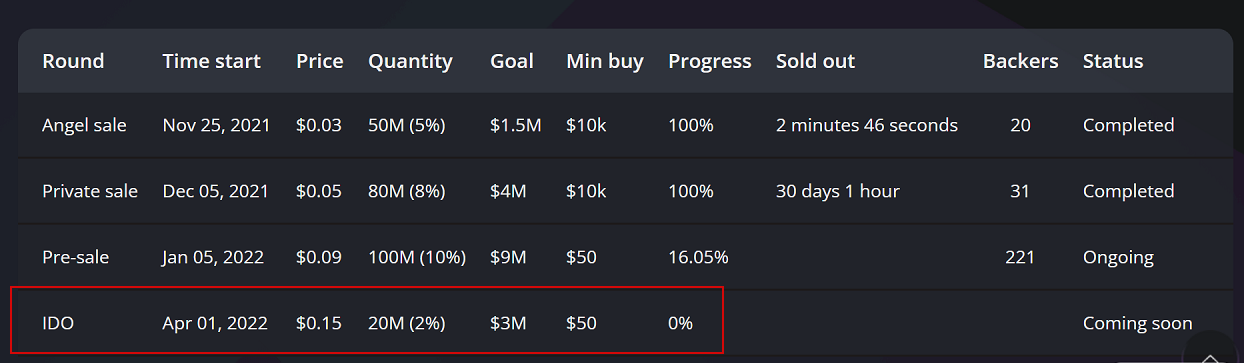The width and height of the screenshot is (1244, 363).
Task: Select the IDO round name
Action: 58,323
